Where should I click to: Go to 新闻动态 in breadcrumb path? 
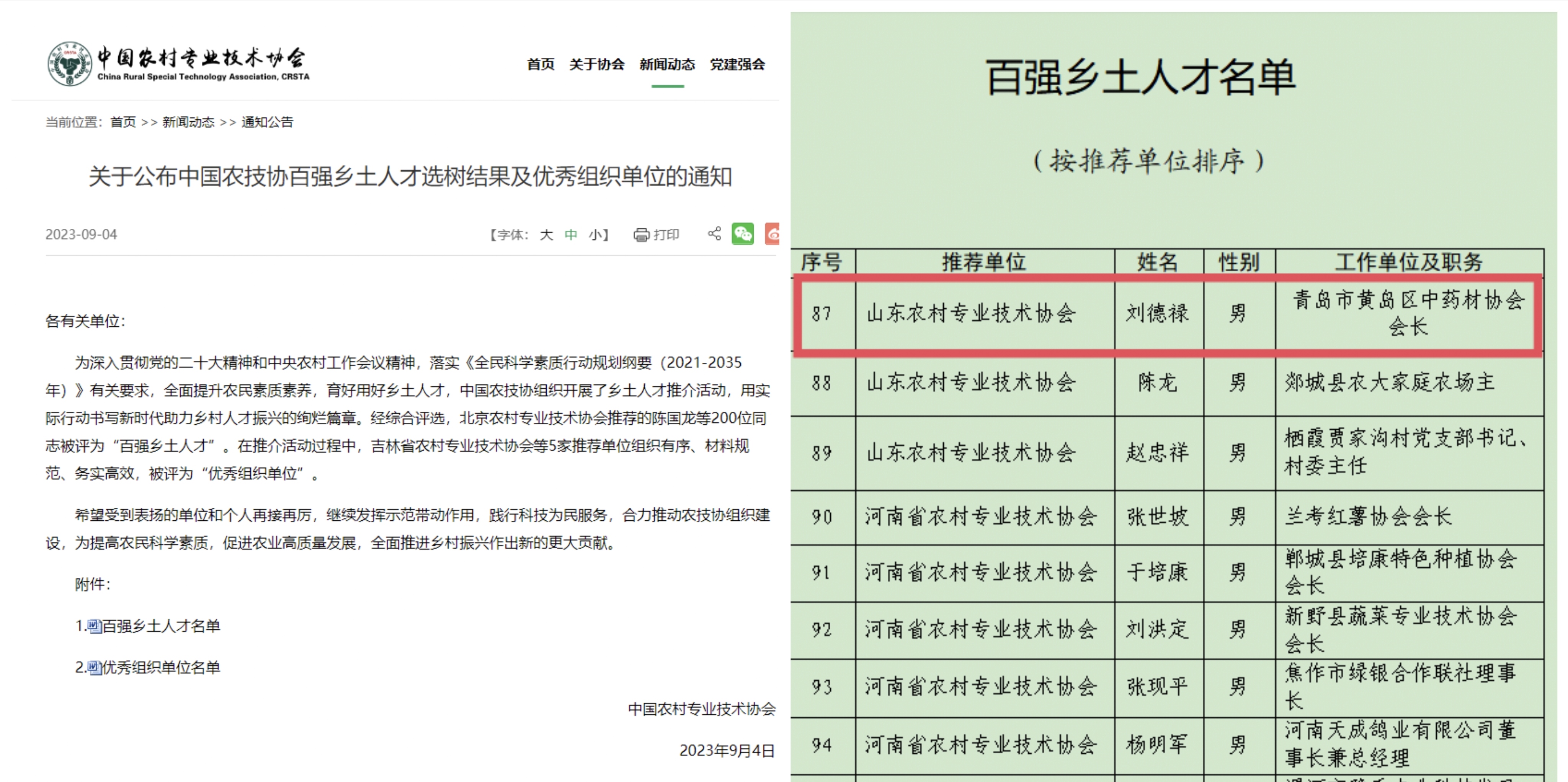pos(188,122)
